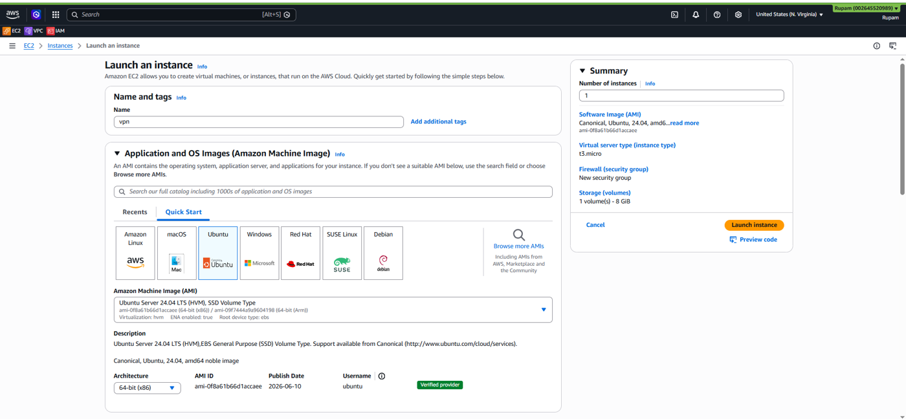Click the Preview code link
Image resolution: width=906 pixels, height=419 pixels.
[x=753, y=239]
